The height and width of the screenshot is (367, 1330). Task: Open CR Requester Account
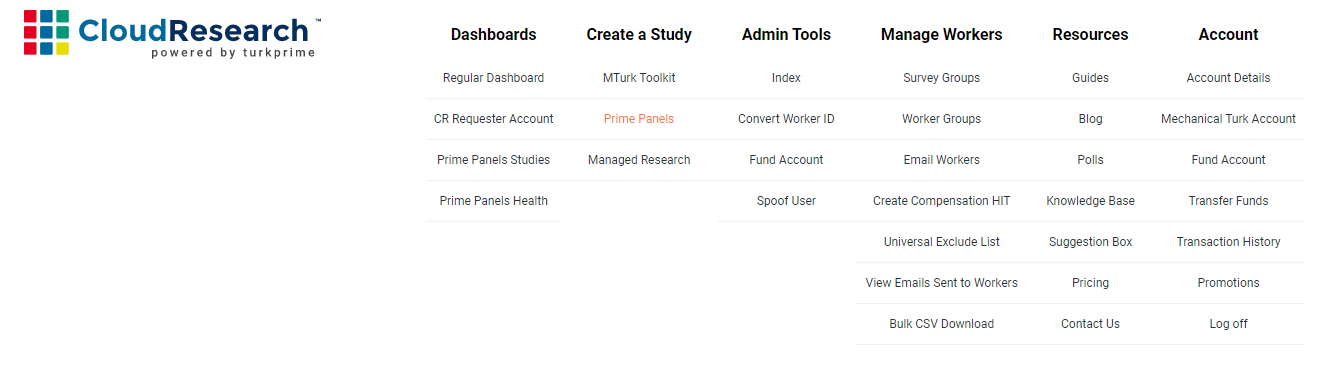(x=493, y=119)
